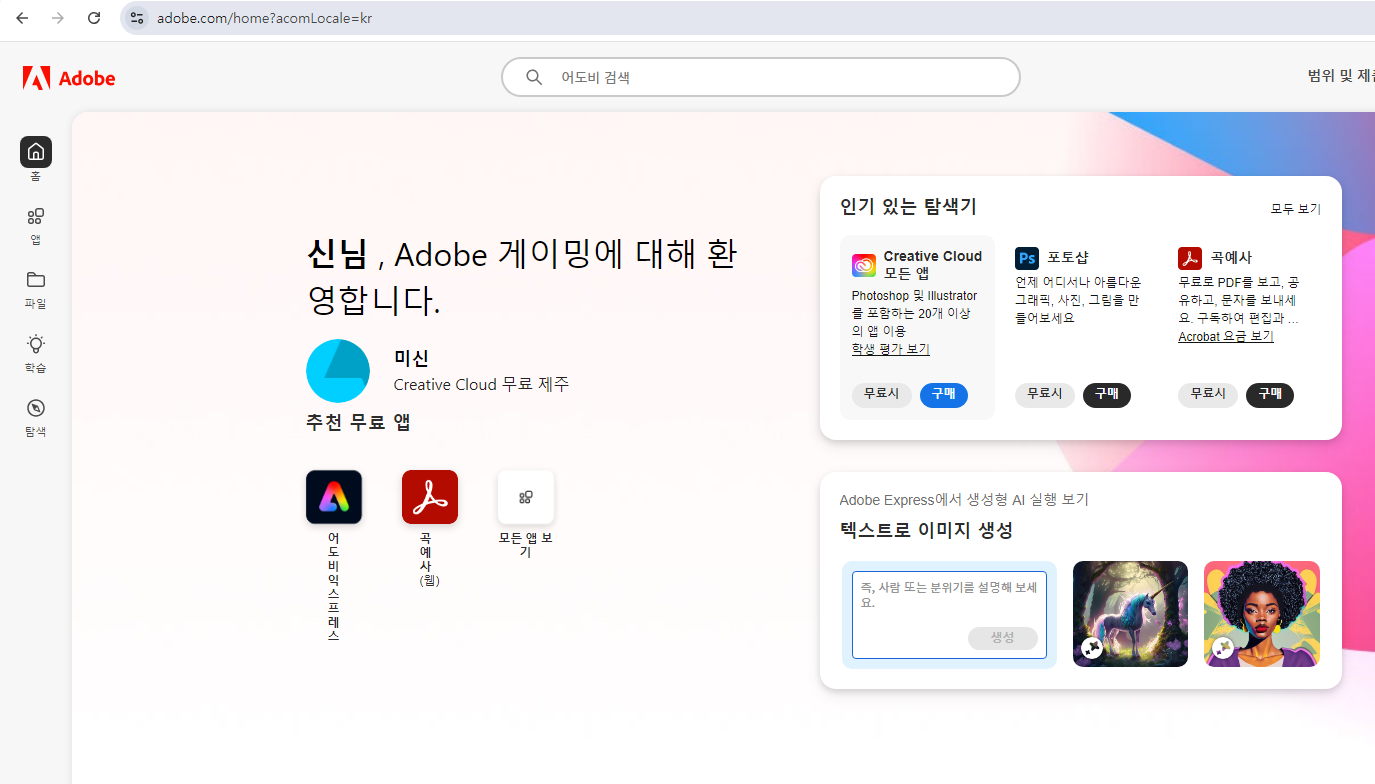Launch the 어도비 익스프레스 app icon
This screenshot has width=1375, height=784.
point(334,497)
